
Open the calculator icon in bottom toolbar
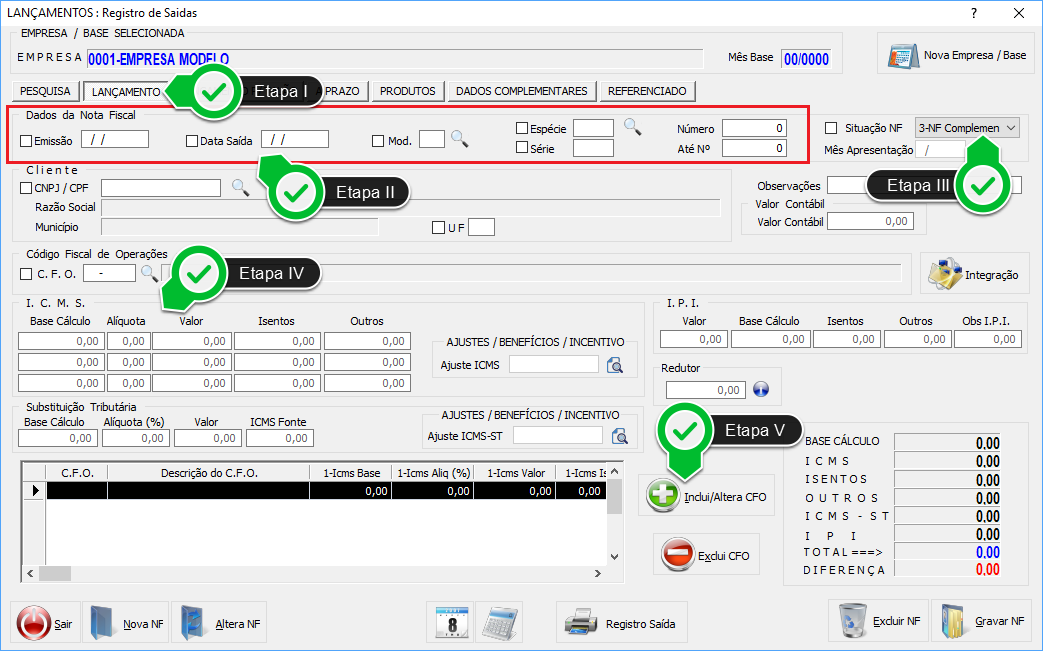(x=499, y=623)
